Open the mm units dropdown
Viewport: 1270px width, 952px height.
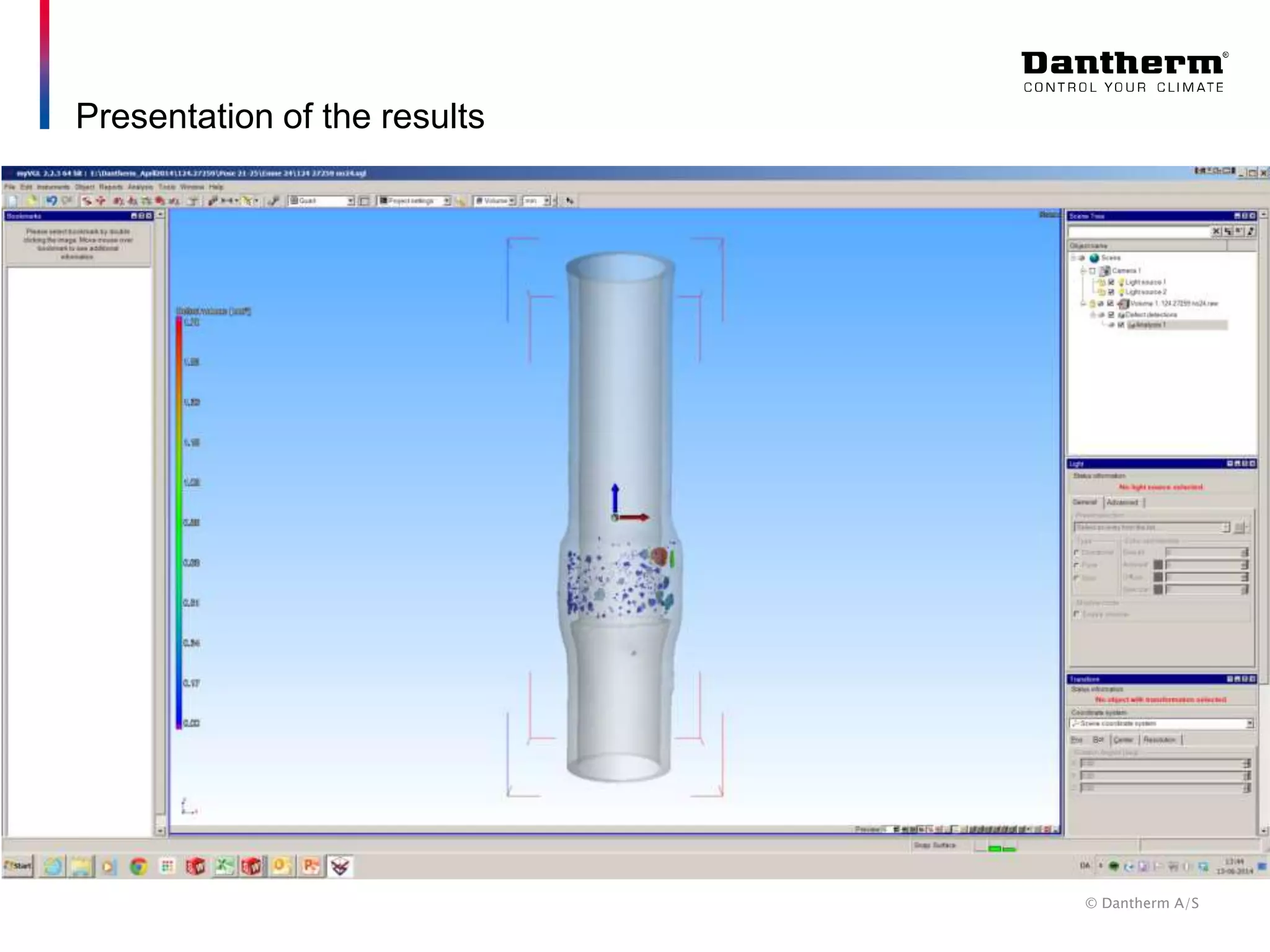point(536,201)
